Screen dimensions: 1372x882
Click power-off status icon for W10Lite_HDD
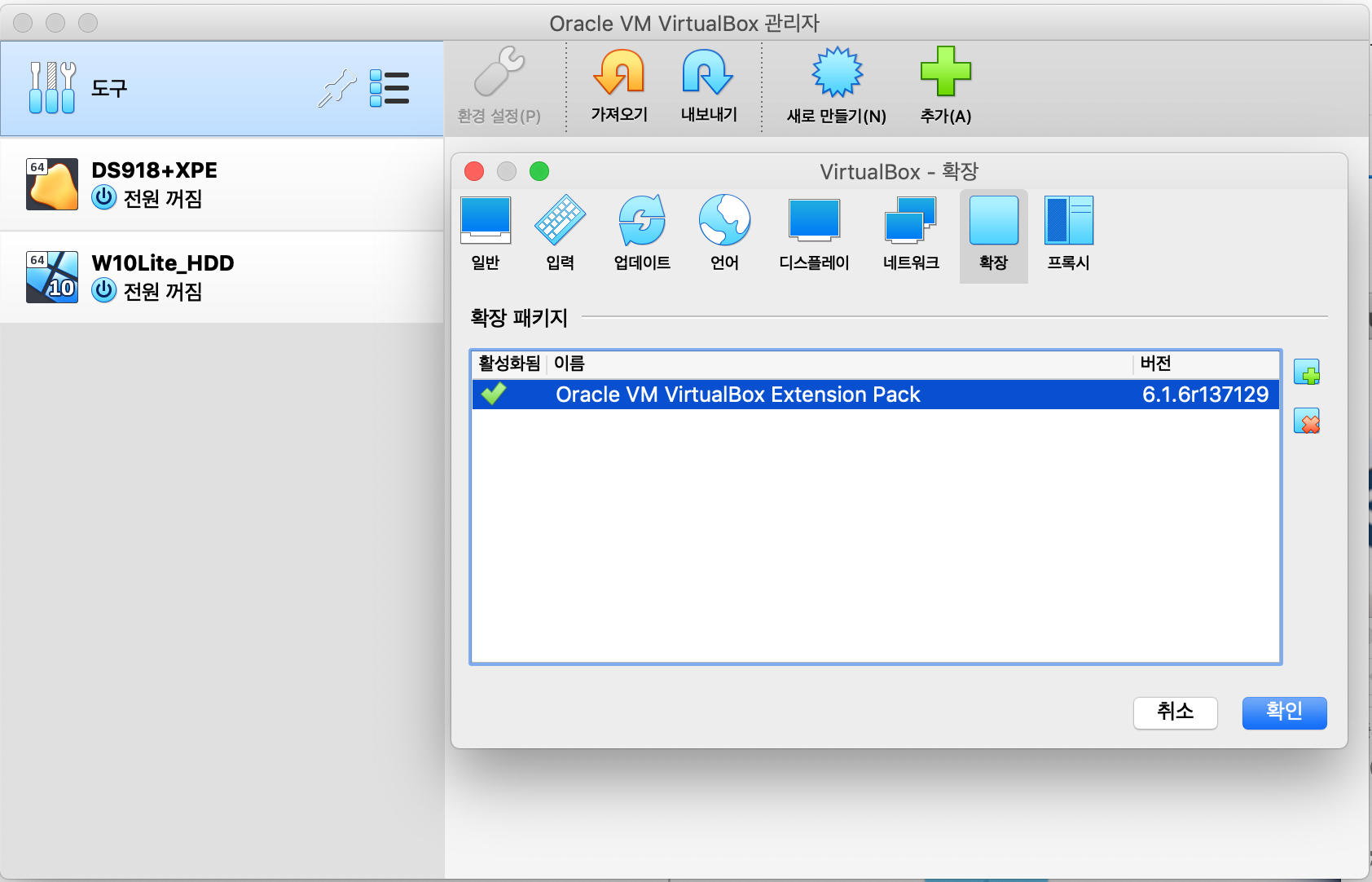(104, 291)
